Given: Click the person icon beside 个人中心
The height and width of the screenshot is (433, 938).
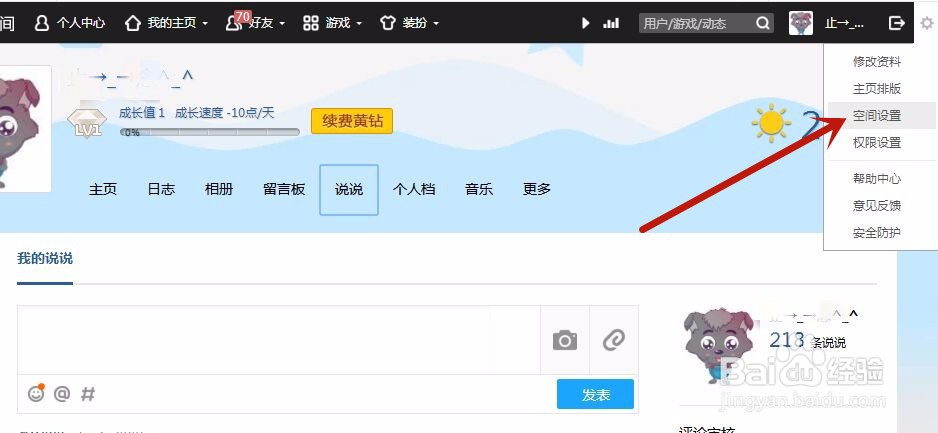Looking at the screenshot, I should (41, 23).
